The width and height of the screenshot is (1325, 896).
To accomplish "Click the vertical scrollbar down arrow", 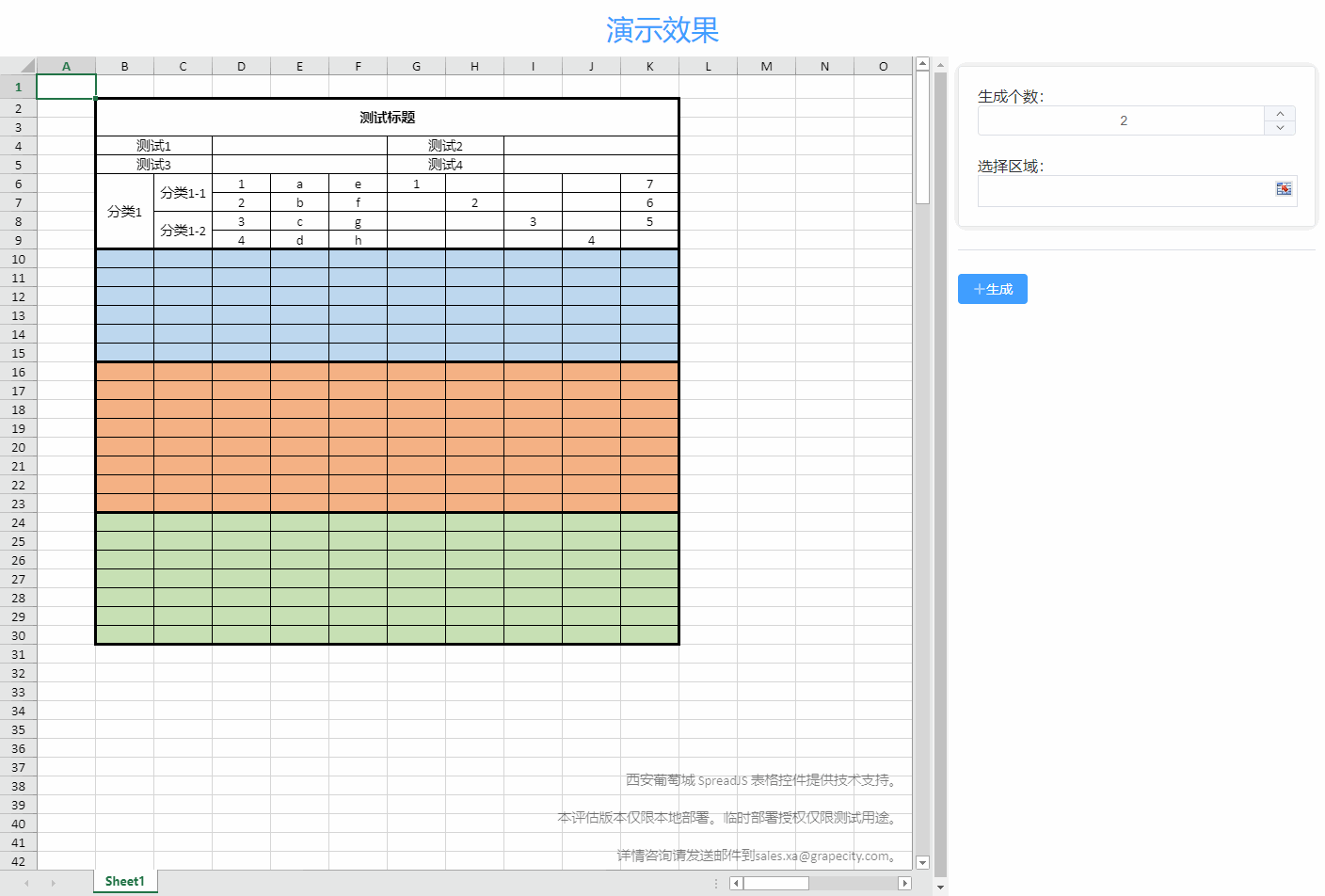I will tap(922, 862).
